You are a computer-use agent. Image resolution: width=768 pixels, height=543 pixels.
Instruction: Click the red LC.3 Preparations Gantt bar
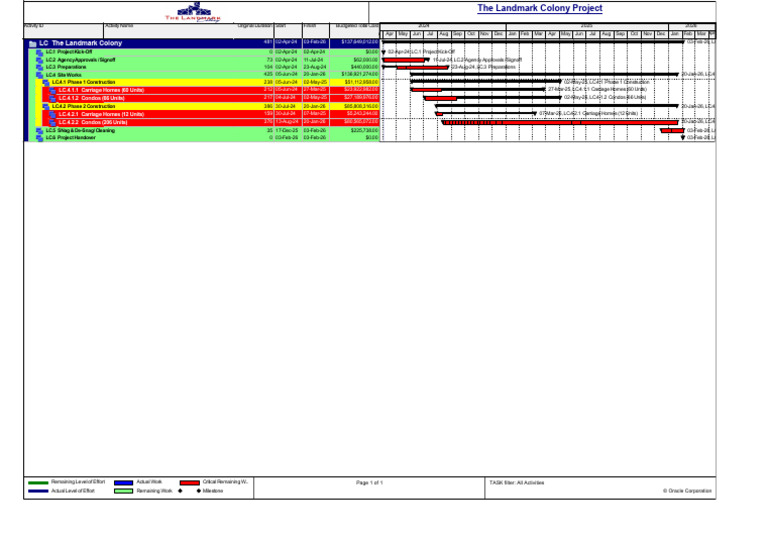[423, 68]
